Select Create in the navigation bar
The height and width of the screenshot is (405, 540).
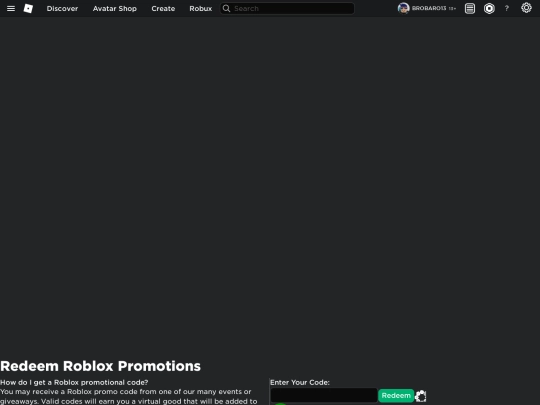(163, 9)
